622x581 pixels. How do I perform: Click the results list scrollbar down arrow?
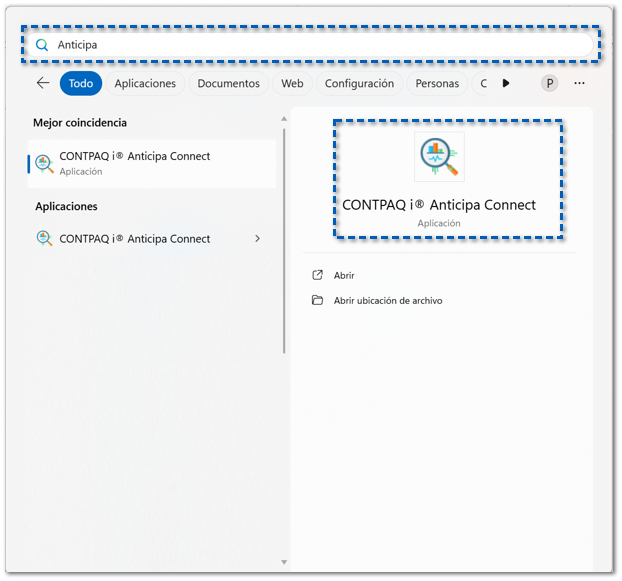tap(284, 562)
